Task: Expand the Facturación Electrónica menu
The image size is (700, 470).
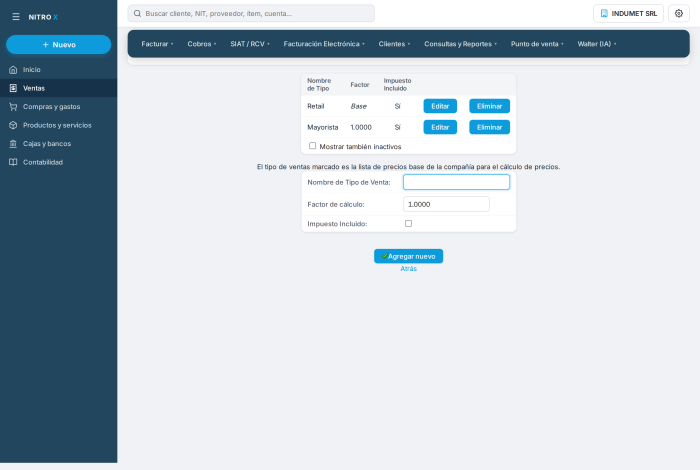Action: [324, 44]
